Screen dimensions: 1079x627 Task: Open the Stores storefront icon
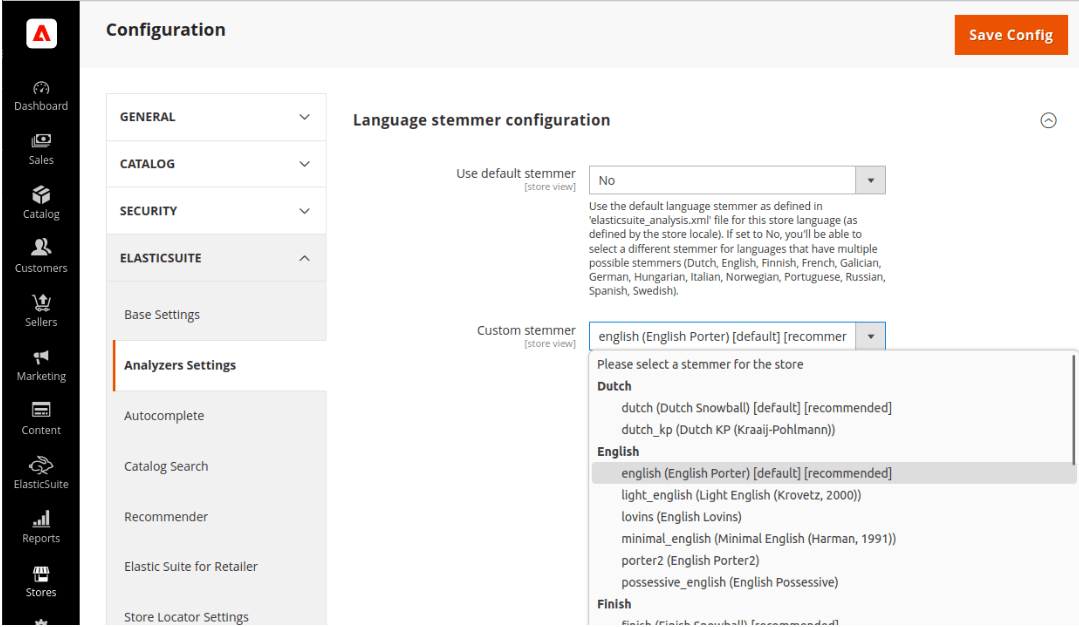coord(41,575)
